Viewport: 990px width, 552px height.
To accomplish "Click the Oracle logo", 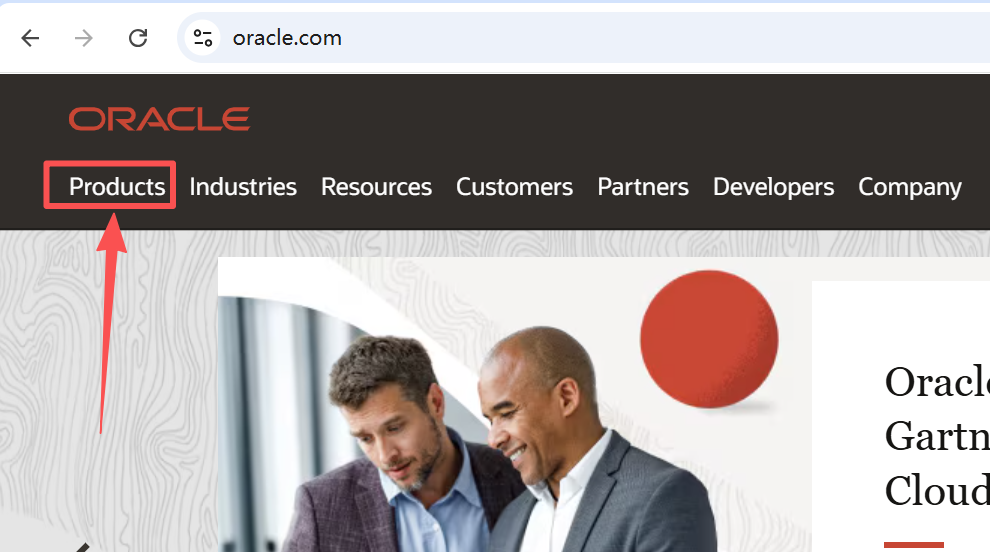I will point(160,119).
